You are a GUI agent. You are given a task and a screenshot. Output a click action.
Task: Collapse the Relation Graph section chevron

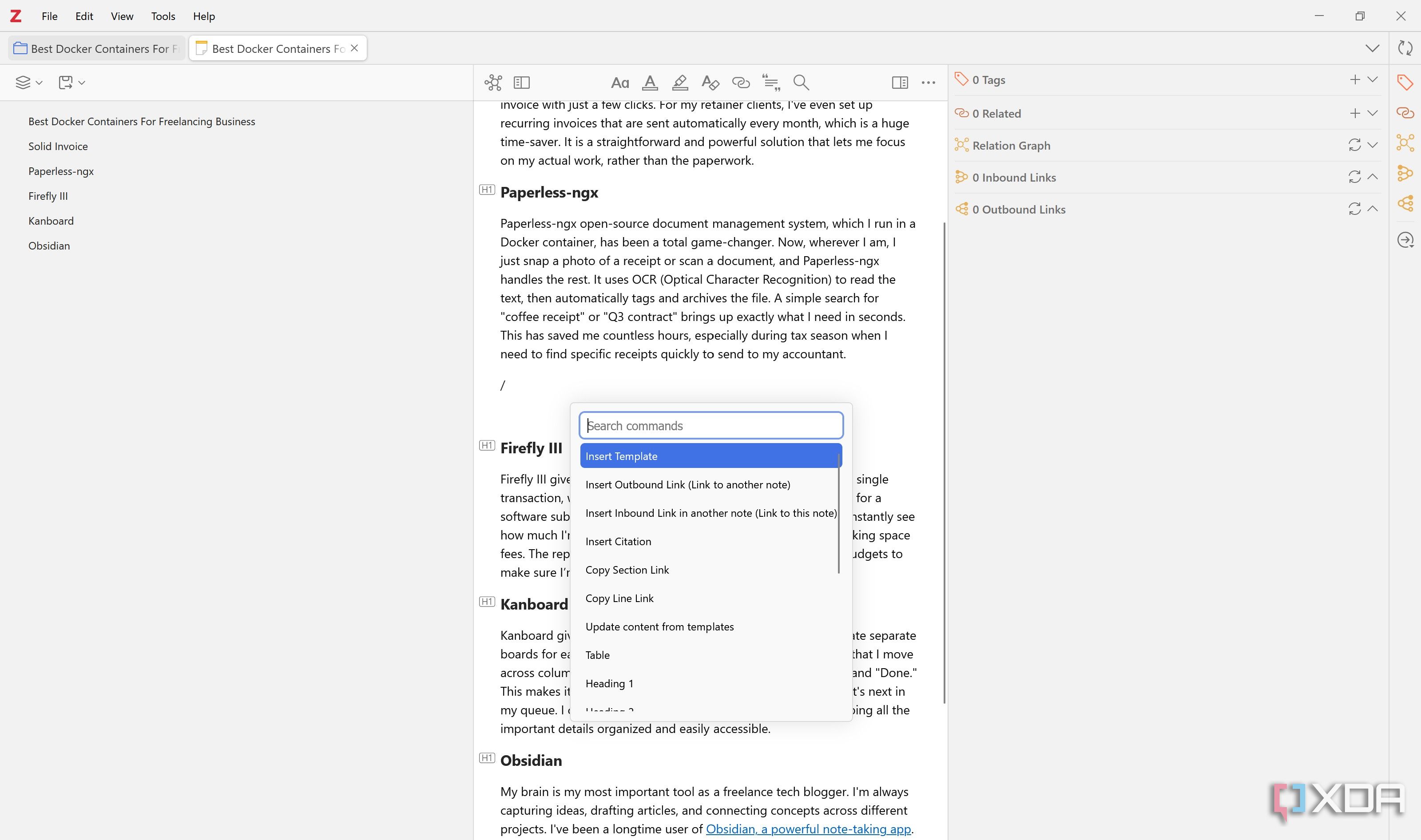1372,146
